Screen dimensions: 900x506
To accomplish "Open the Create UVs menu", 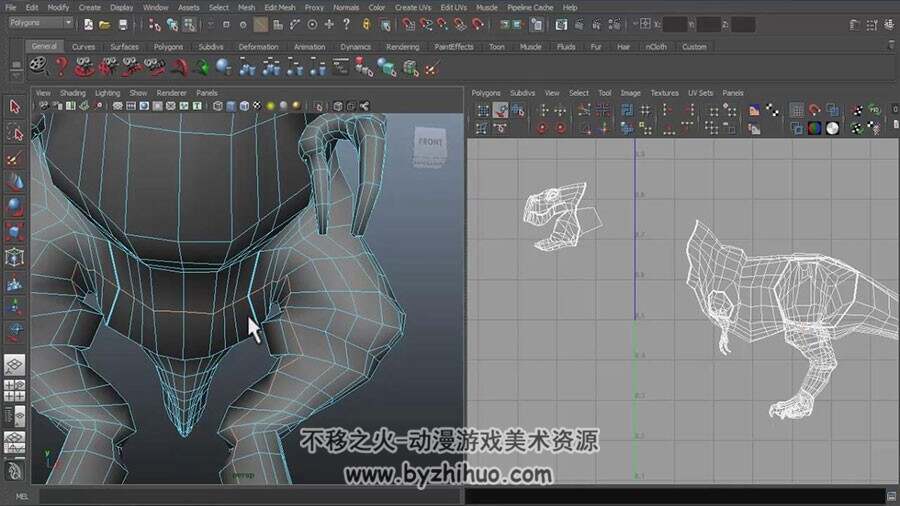I will pos(413,7).
